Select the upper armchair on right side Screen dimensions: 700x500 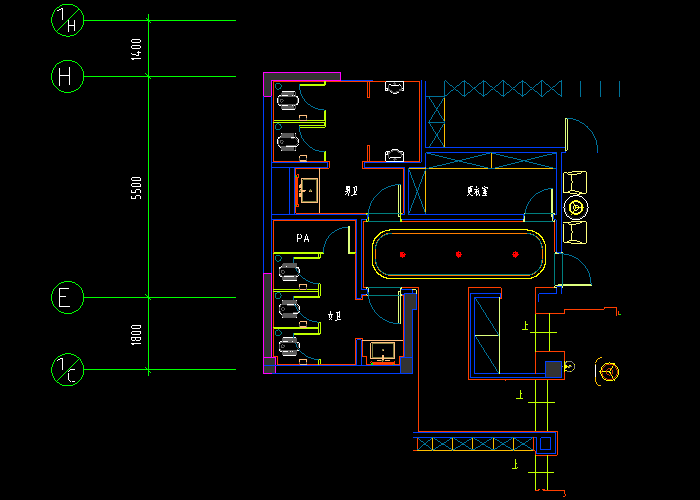(x=576, y=183)
